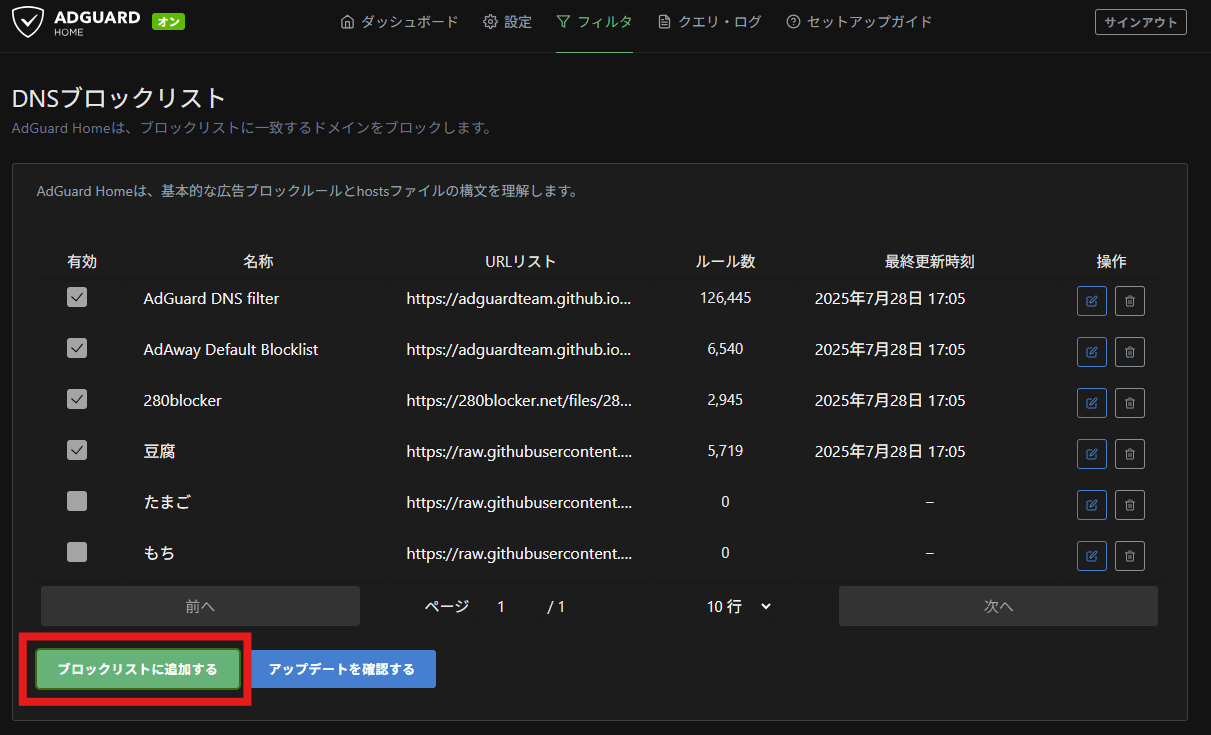1211x735 pixels.
Task: Delete the 280blocker list entry
Action: [1130, 403]
